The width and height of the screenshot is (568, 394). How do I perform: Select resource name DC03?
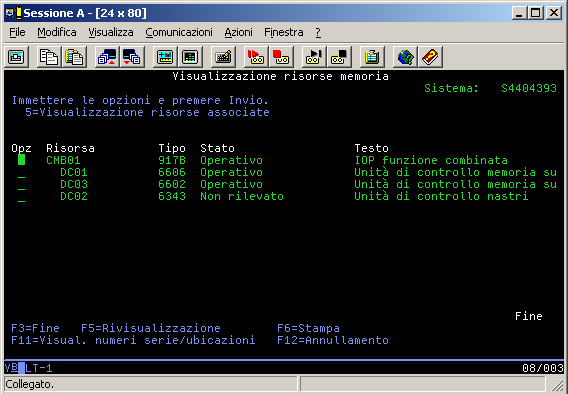[74, 184]
